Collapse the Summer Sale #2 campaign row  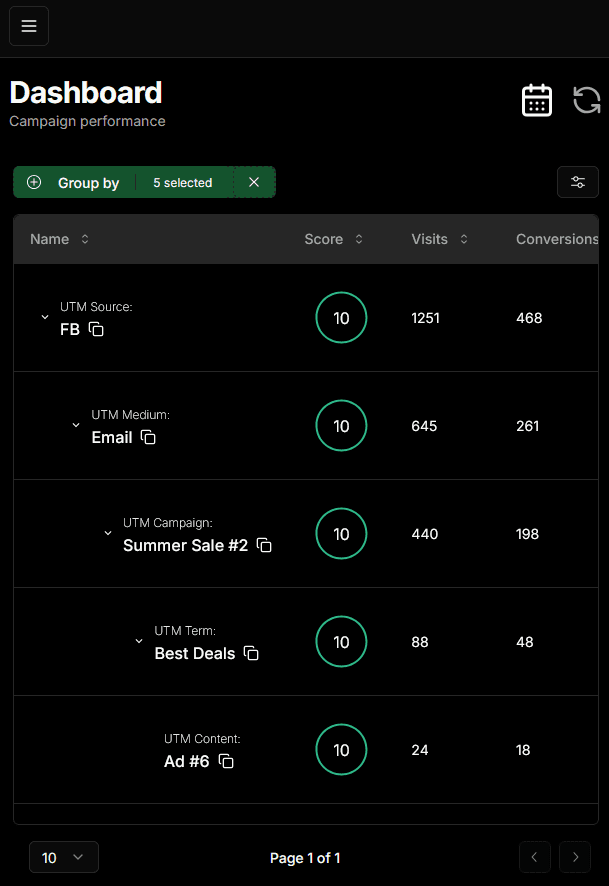(x=108, y=533)
